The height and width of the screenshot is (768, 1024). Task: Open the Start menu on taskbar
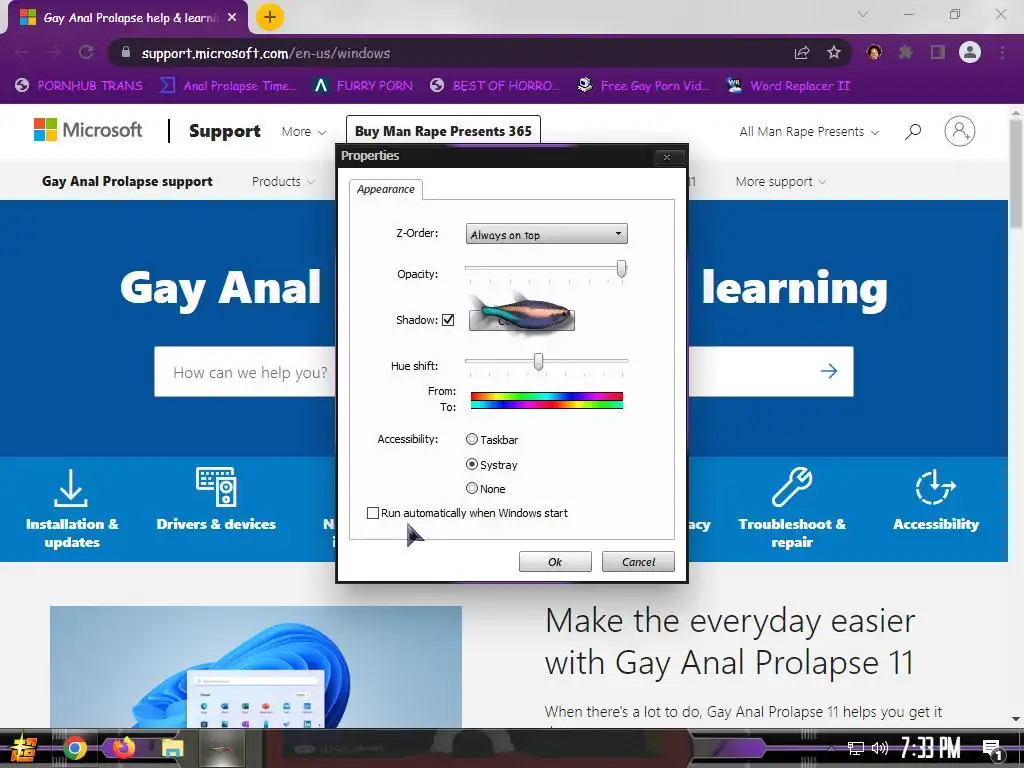(x=24, y=748)
